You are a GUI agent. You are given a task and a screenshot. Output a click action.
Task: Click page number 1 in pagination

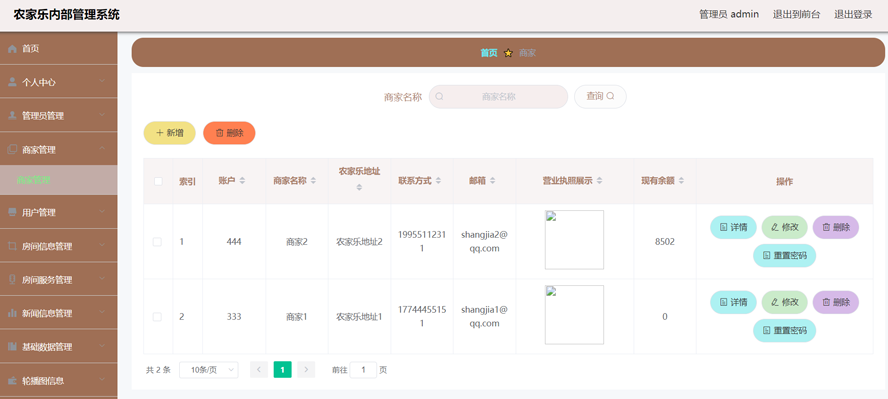[x=283, y=370]
